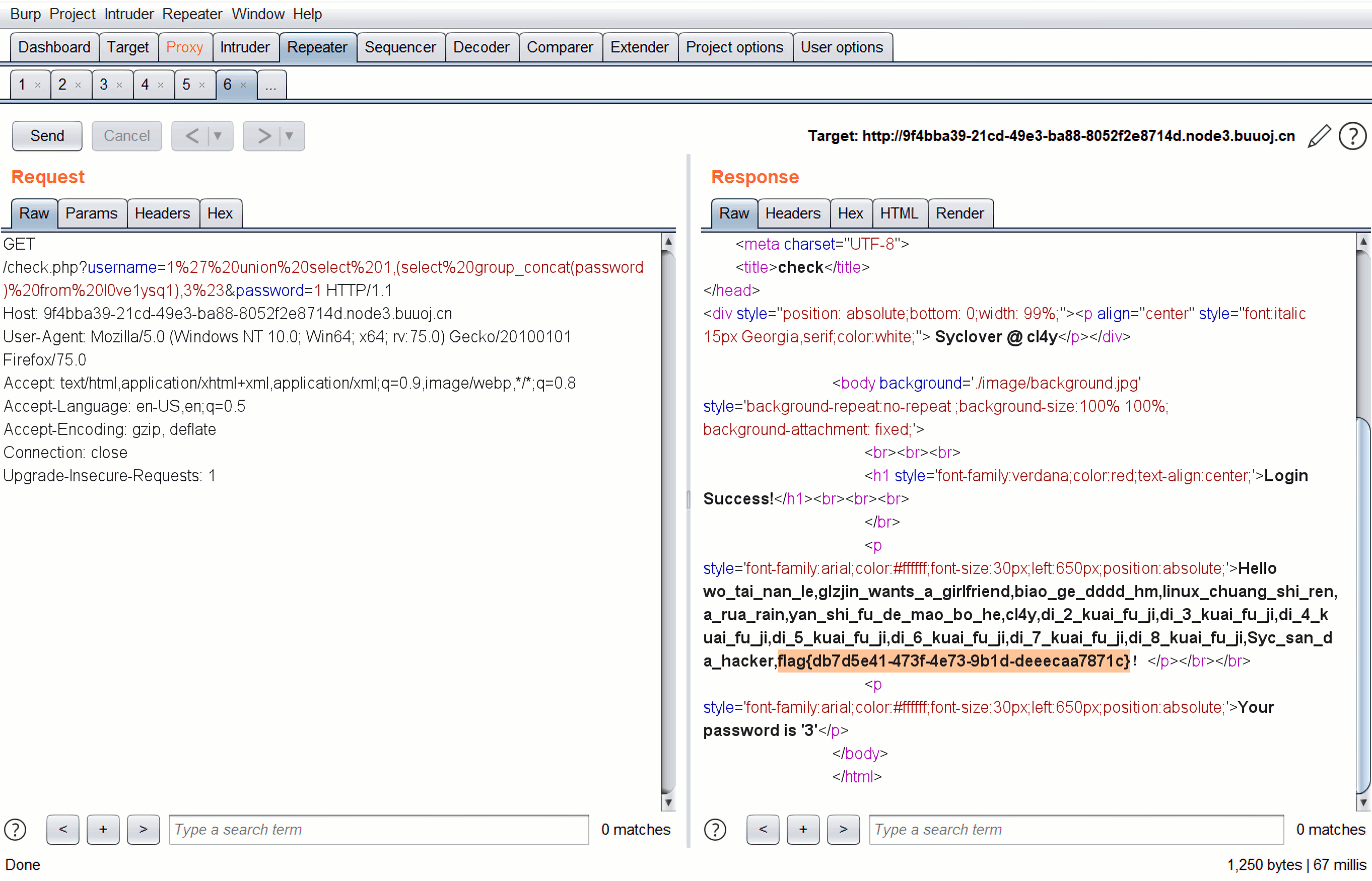Open the Window menu
This screenshot has height=881, width=1372.
click(x=258, y=14)
